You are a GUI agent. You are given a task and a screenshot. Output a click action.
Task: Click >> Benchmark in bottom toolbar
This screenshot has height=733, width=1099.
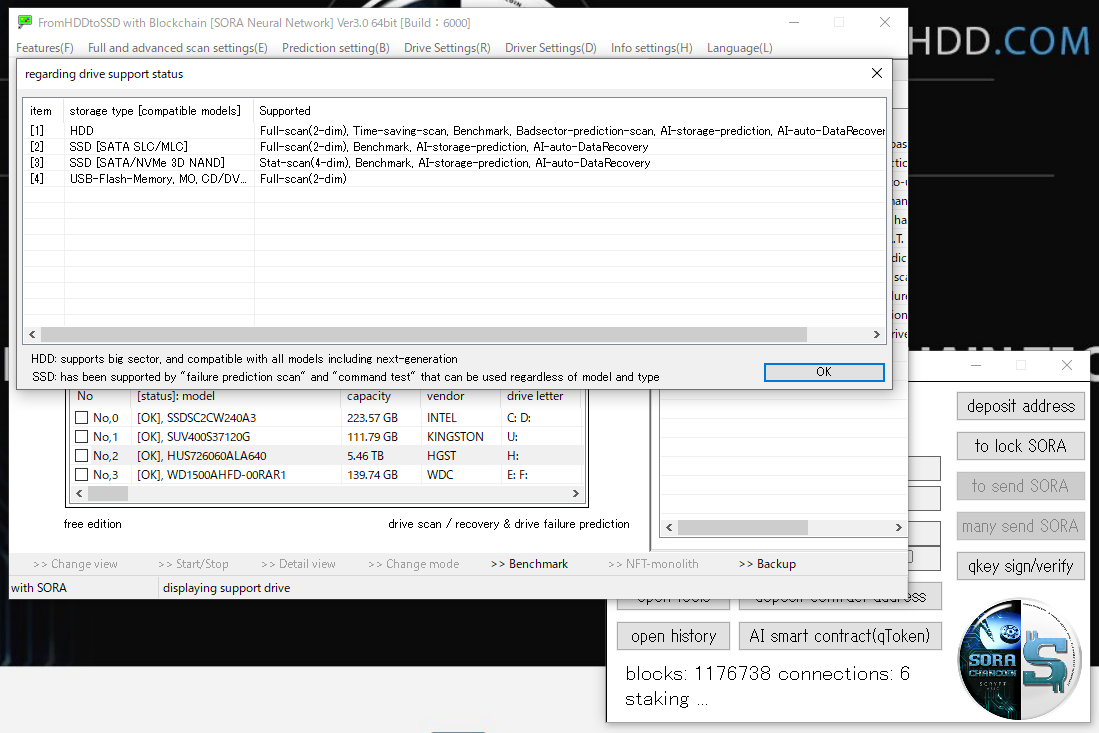click(x=529, y=564)
